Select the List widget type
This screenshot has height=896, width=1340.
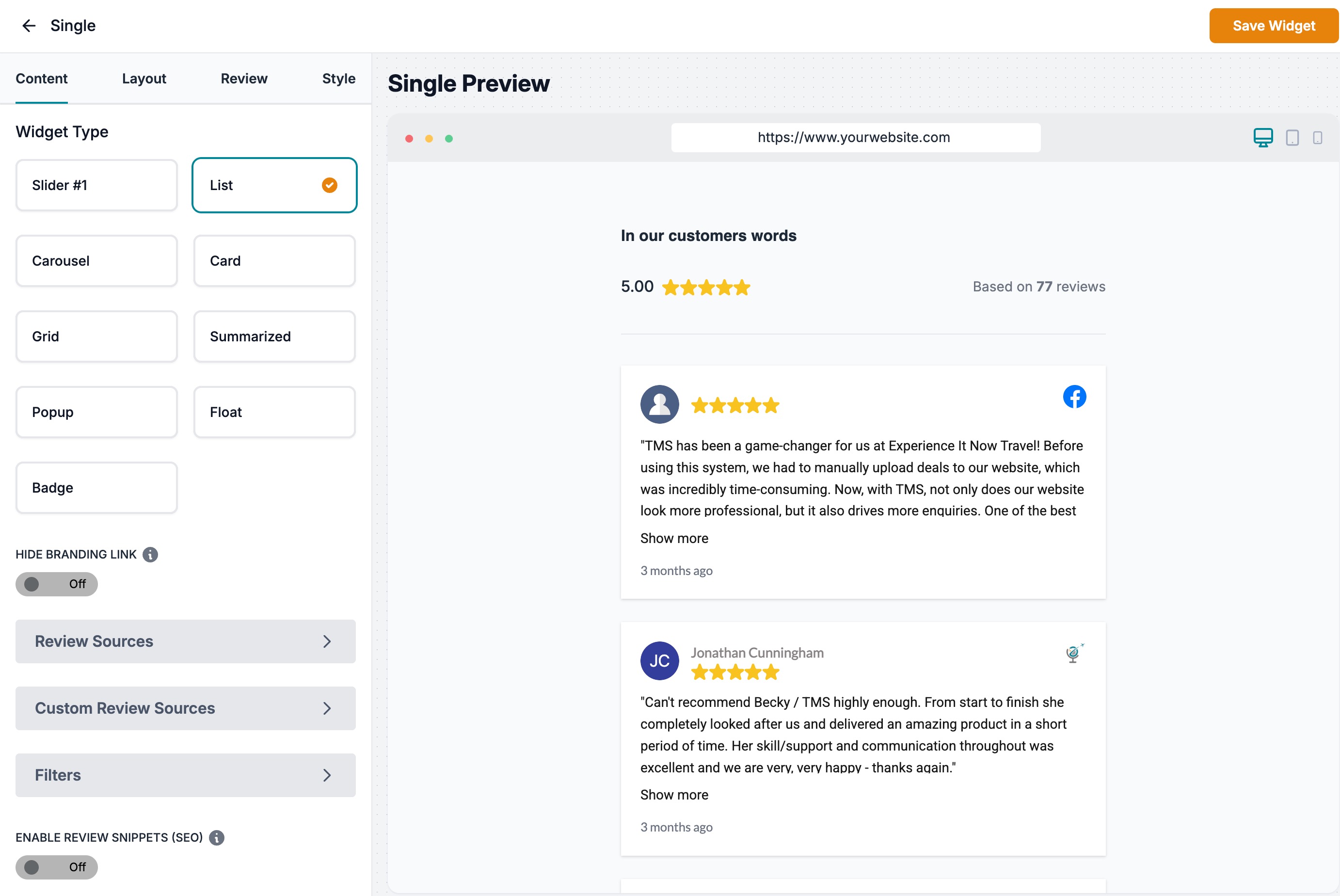pos(274,185)
